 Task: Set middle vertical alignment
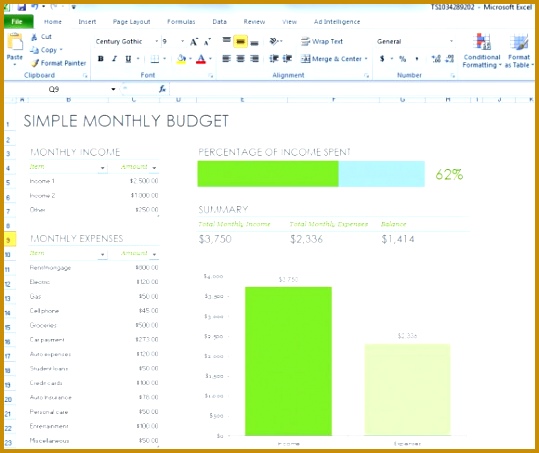(240, 42)
